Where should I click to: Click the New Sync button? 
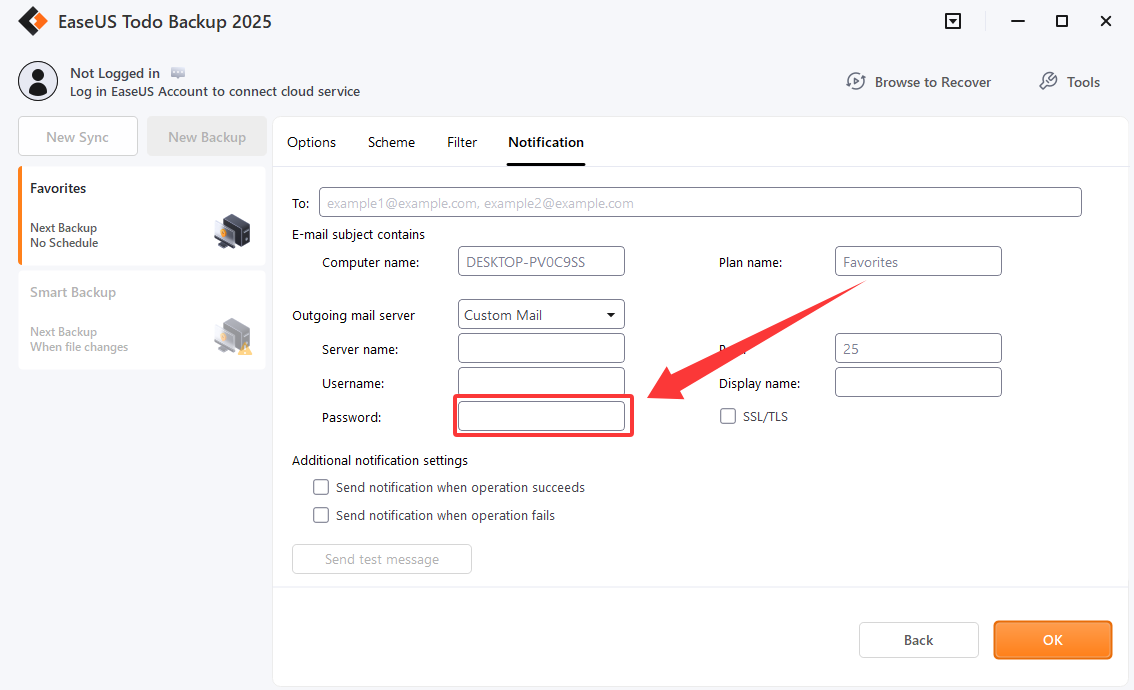(77, 137)
